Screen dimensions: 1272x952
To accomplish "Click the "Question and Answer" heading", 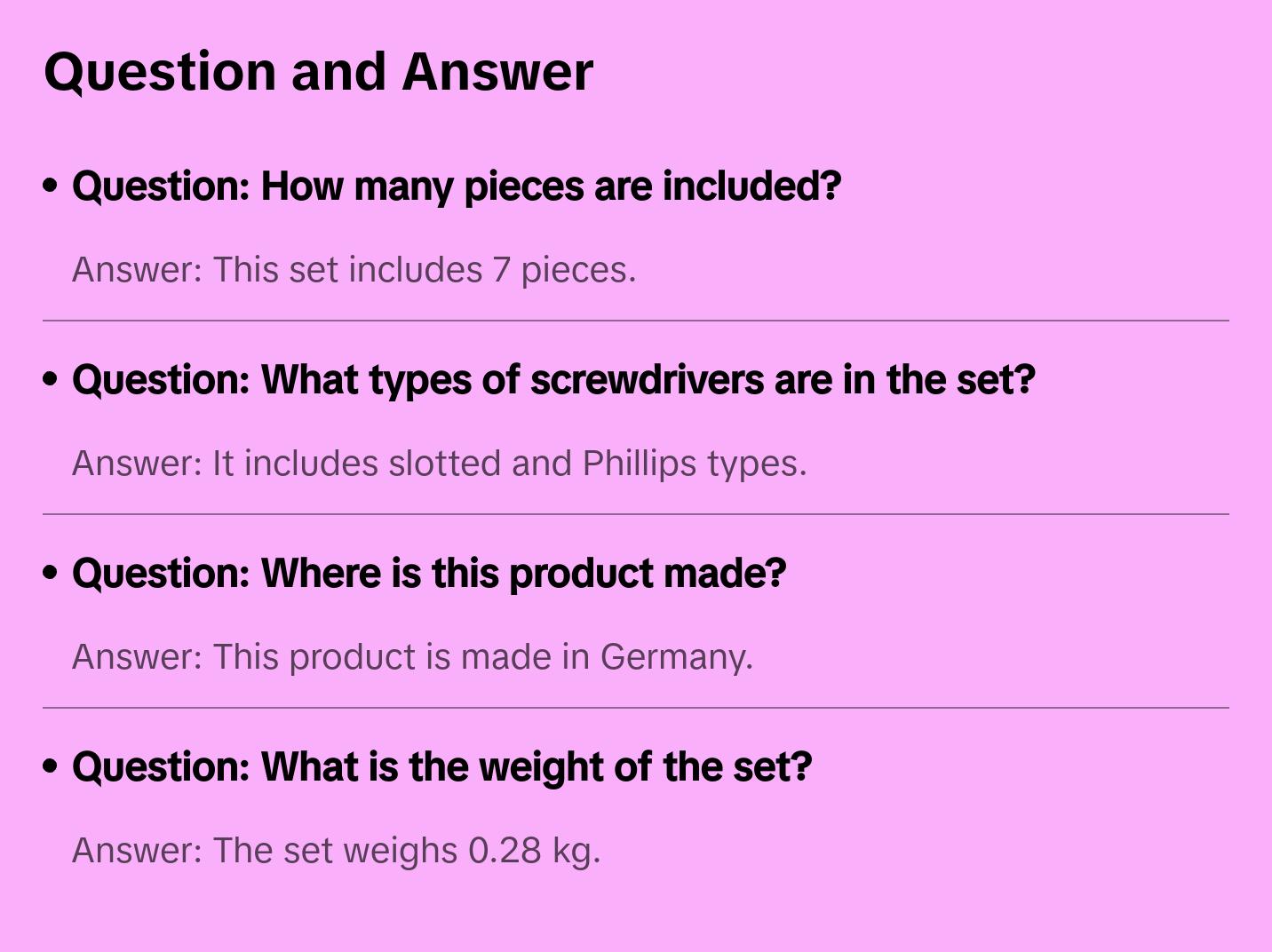I will pyautogui.click(x=318, y=71).
